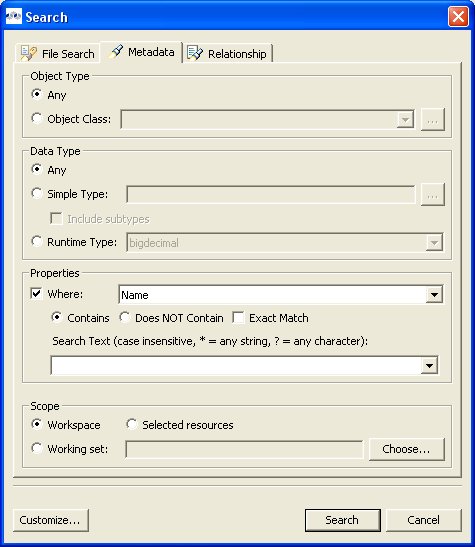Select the Contains radio button
Viewport: 475px width, 547px height.
coord(56,317)
